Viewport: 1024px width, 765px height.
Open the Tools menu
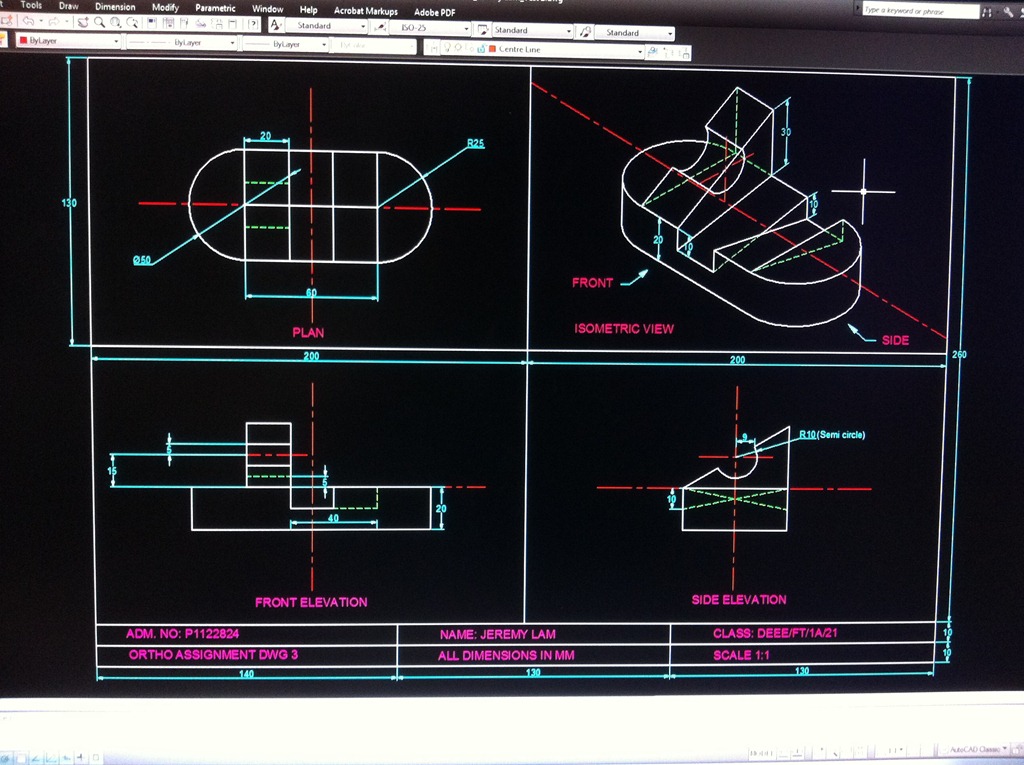pyautogui.click(x=31, y=5)
